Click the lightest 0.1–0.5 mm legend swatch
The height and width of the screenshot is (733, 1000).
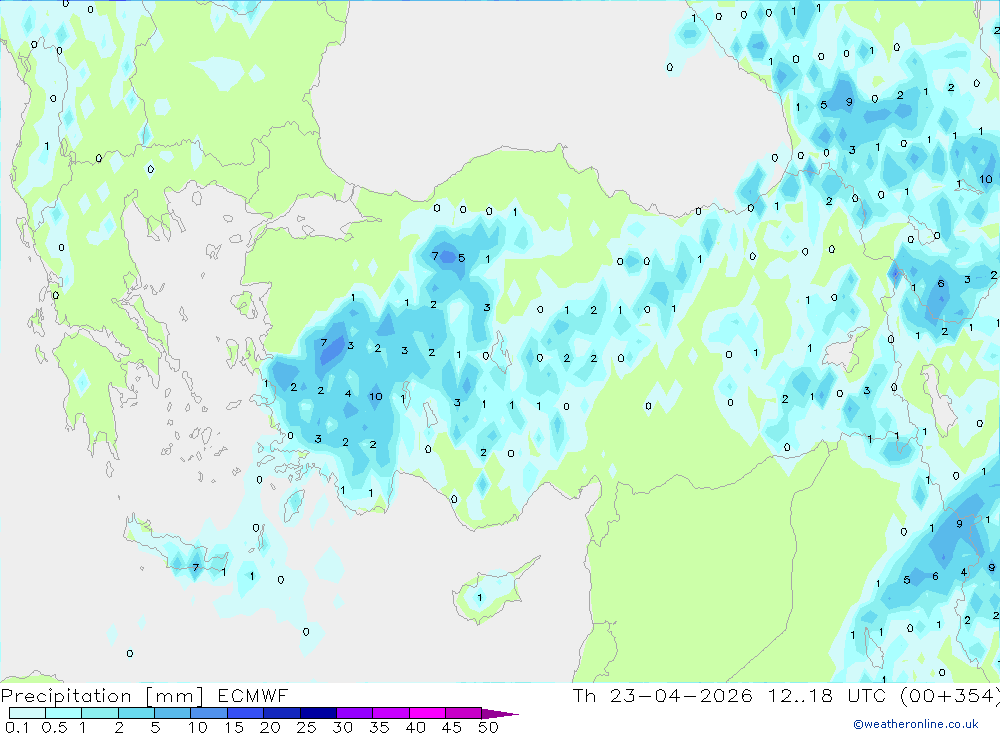point(27,713)
